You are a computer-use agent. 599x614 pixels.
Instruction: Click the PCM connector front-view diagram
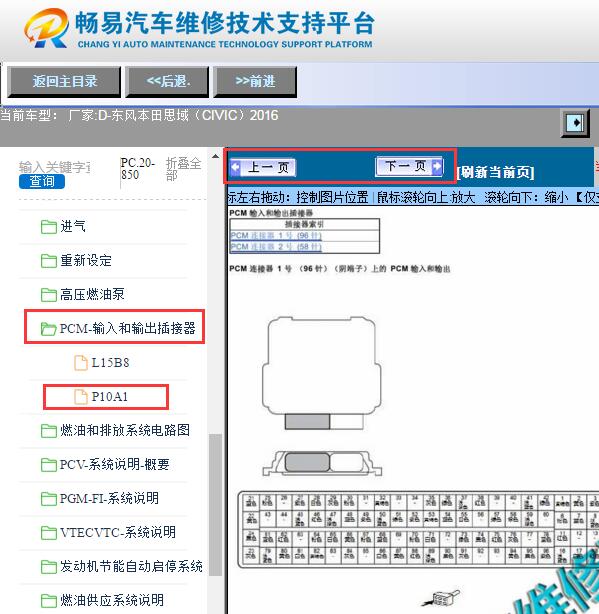coord(322,463)
